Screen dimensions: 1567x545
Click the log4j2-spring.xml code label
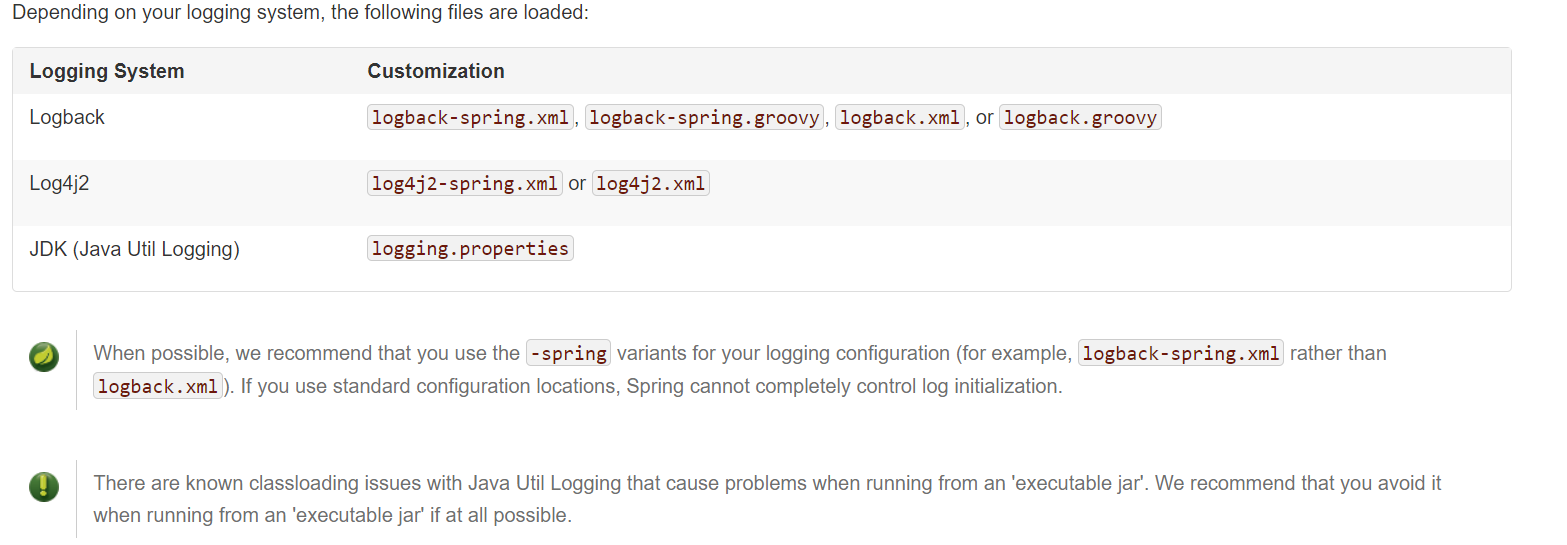(464, 183)
